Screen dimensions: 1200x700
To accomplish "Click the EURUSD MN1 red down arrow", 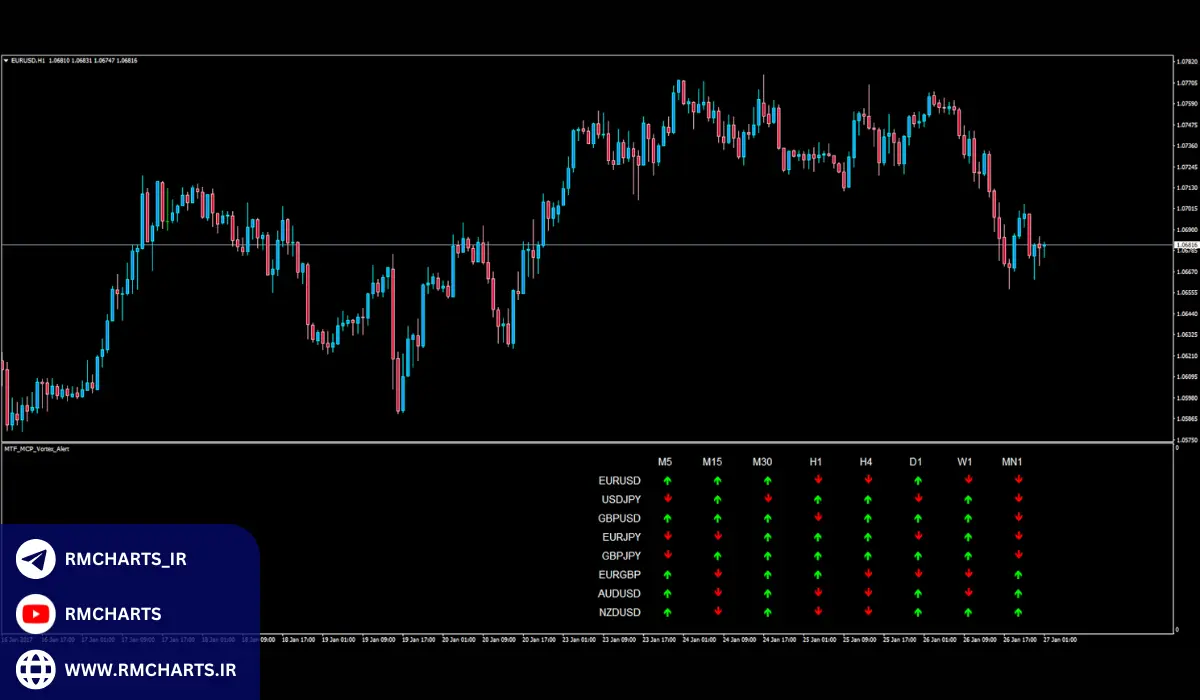I will [1018, 481].
